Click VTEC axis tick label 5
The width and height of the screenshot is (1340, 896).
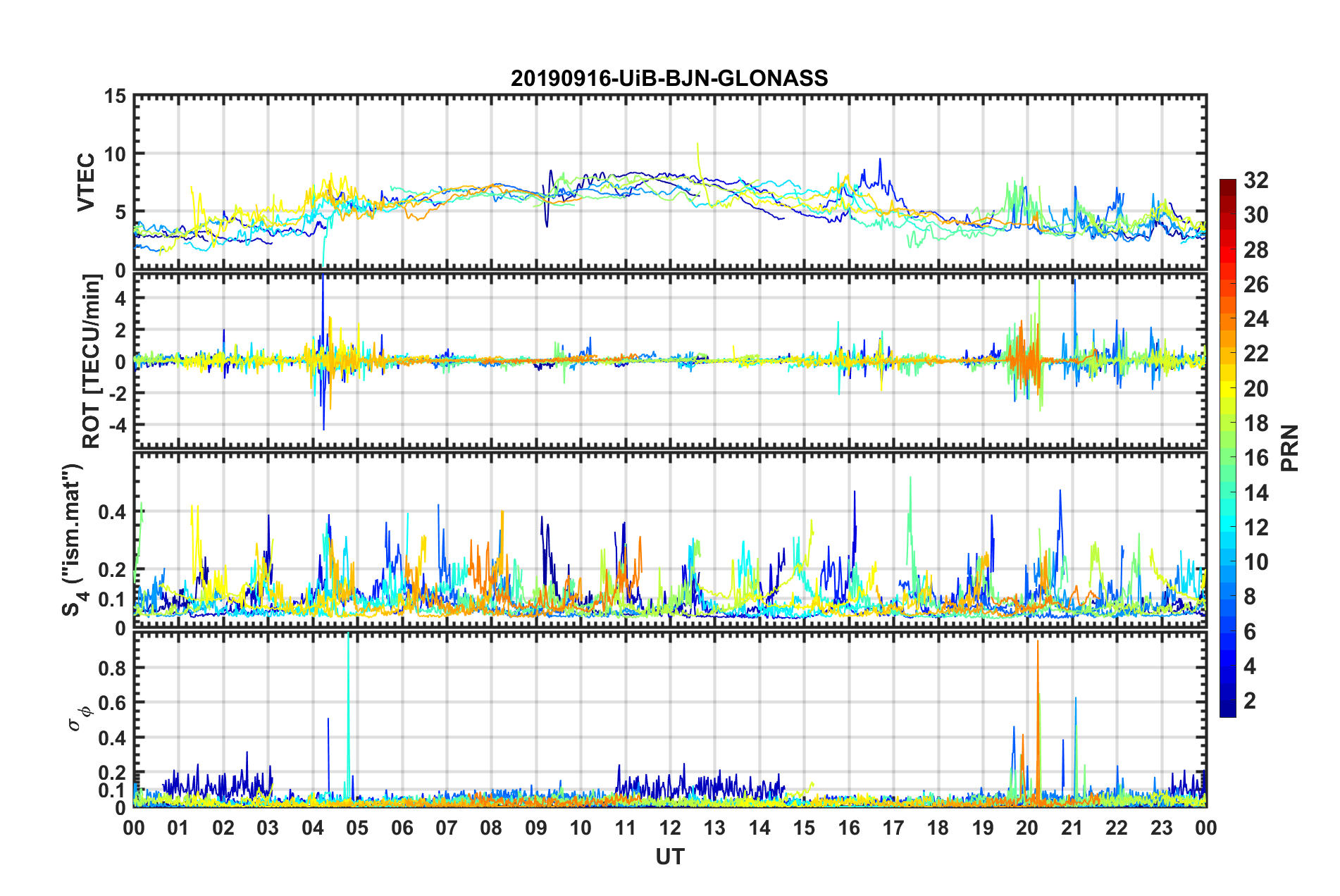pos(121,212)
